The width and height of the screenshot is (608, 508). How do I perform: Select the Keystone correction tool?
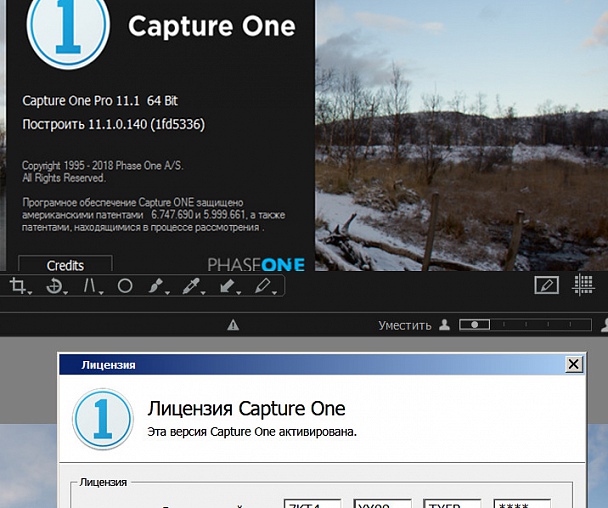pyautogui.click(x=90, y=286)
